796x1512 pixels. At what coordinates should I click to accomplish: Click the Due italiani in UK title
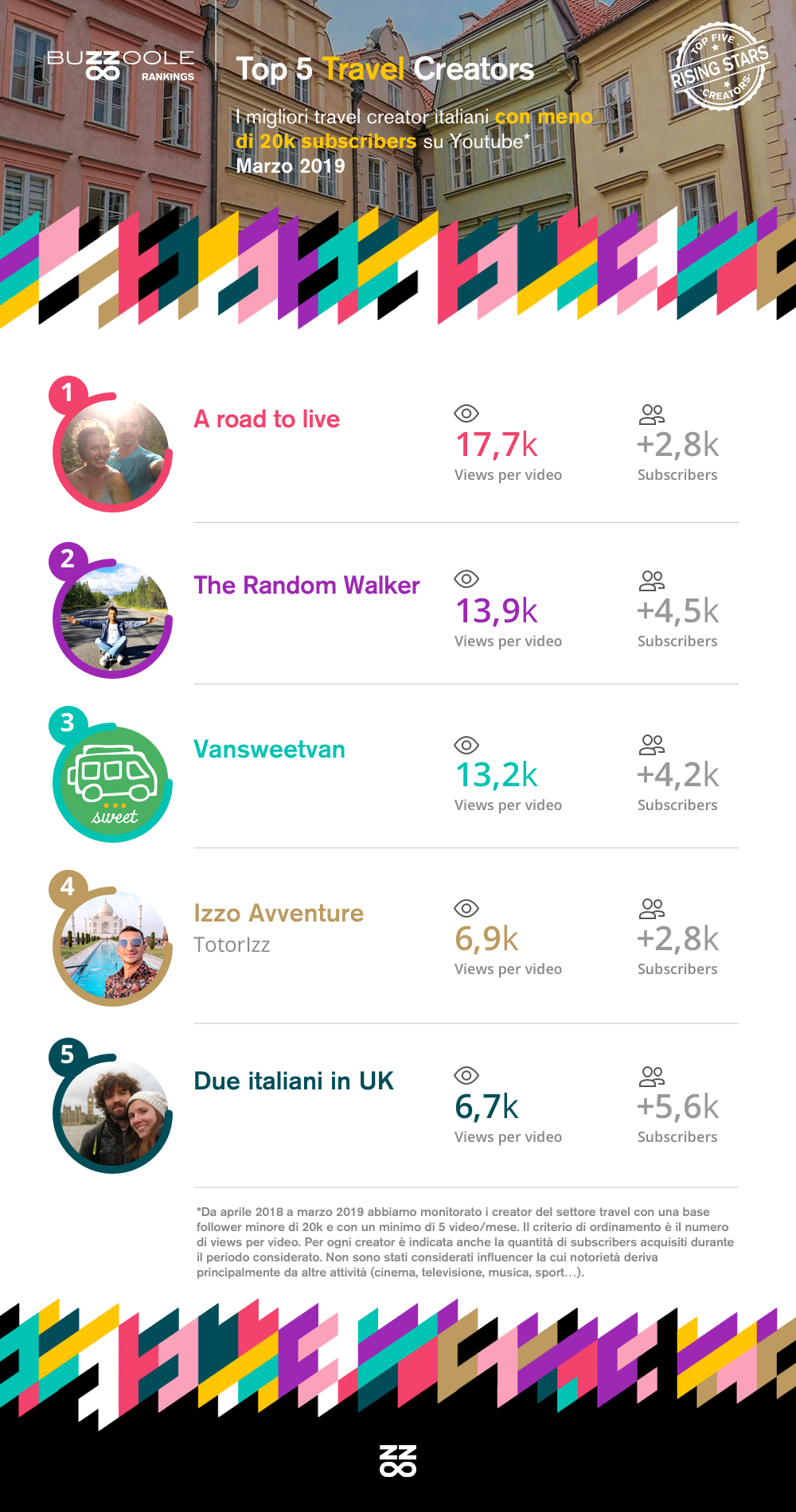pyautogui.click(x=294, y=1081)
